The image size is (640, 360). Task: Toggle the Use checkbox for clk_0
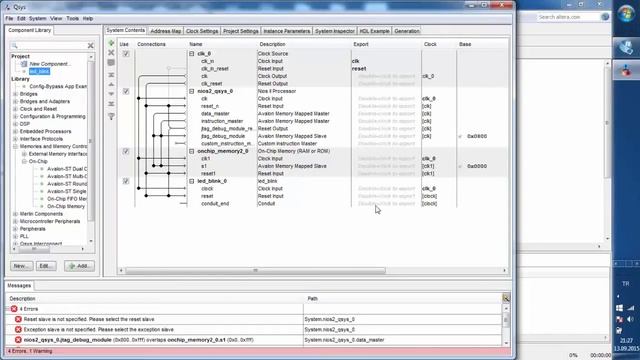pos(126,53)
